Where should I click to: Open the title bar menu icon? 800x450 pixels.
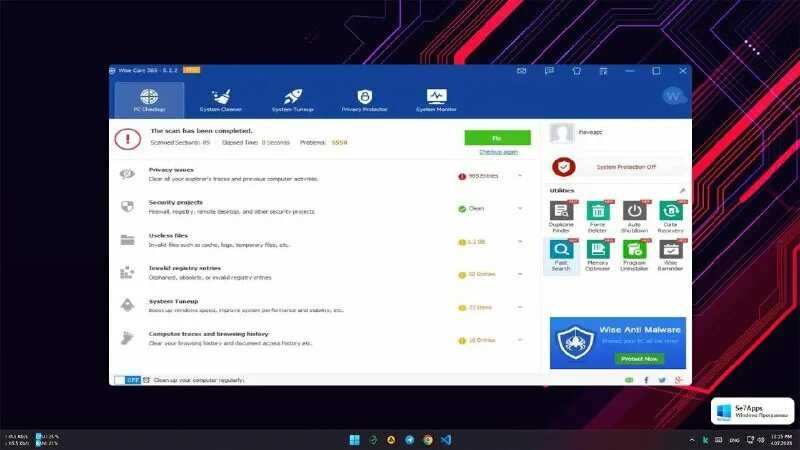point(603,71)
